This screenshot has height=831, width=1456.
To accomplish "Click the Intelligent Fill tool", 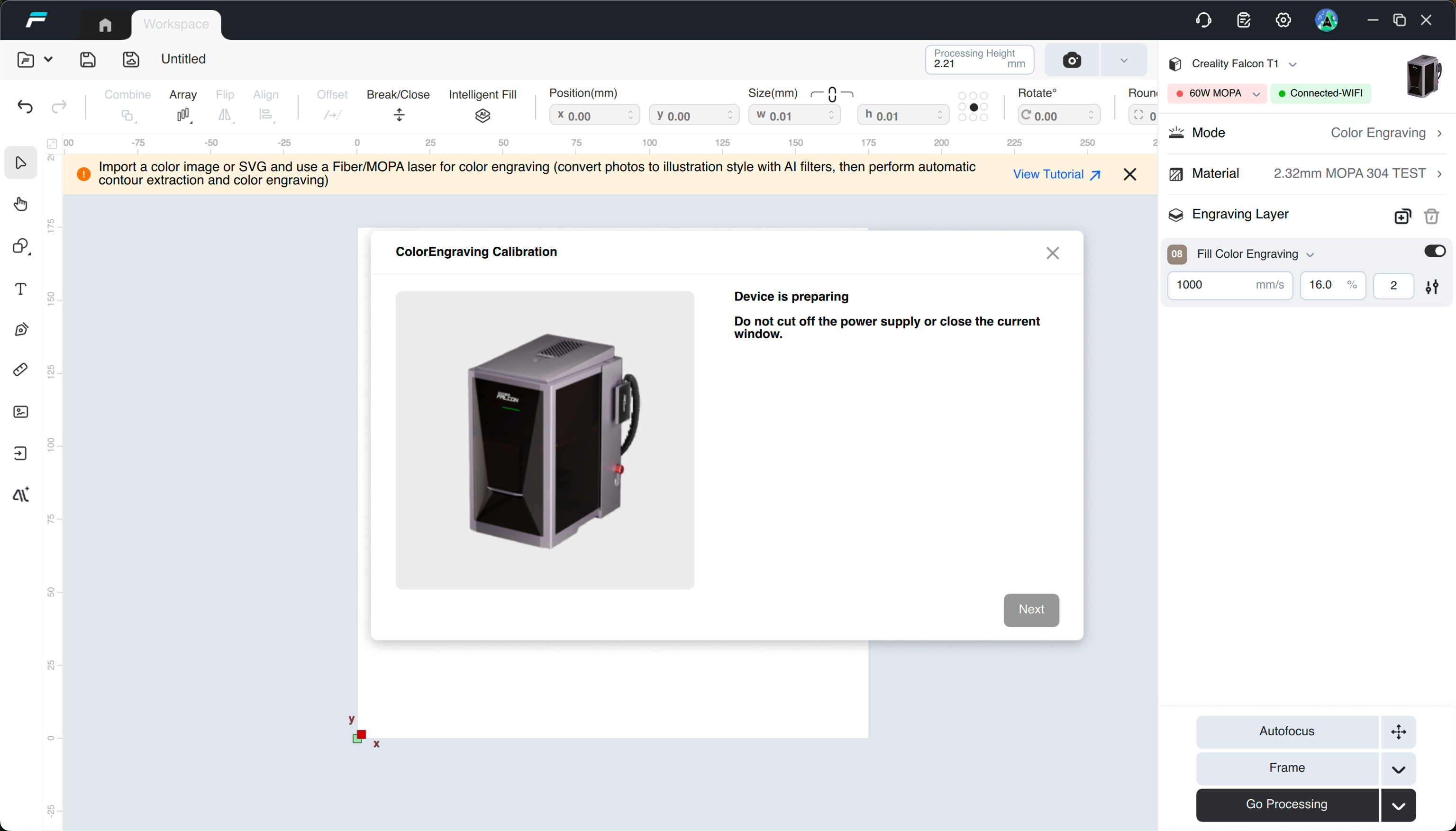I will (482, 106).
